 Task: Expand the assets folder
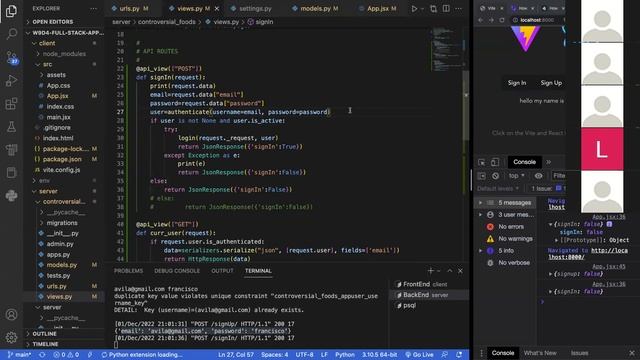coord(56,75)
